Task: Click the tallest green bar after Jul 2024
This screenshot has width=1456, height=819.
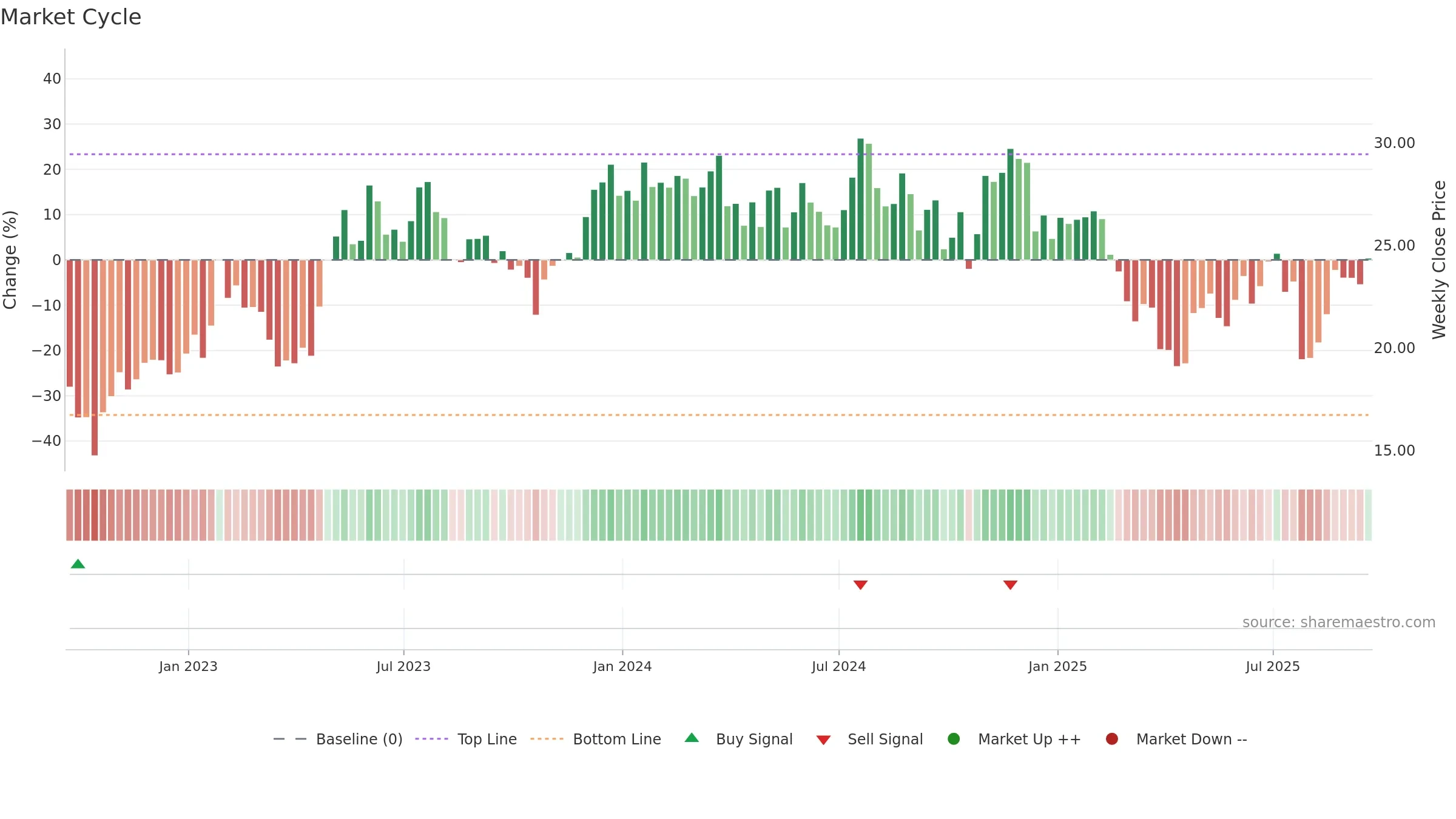Action: pos(860,199)
